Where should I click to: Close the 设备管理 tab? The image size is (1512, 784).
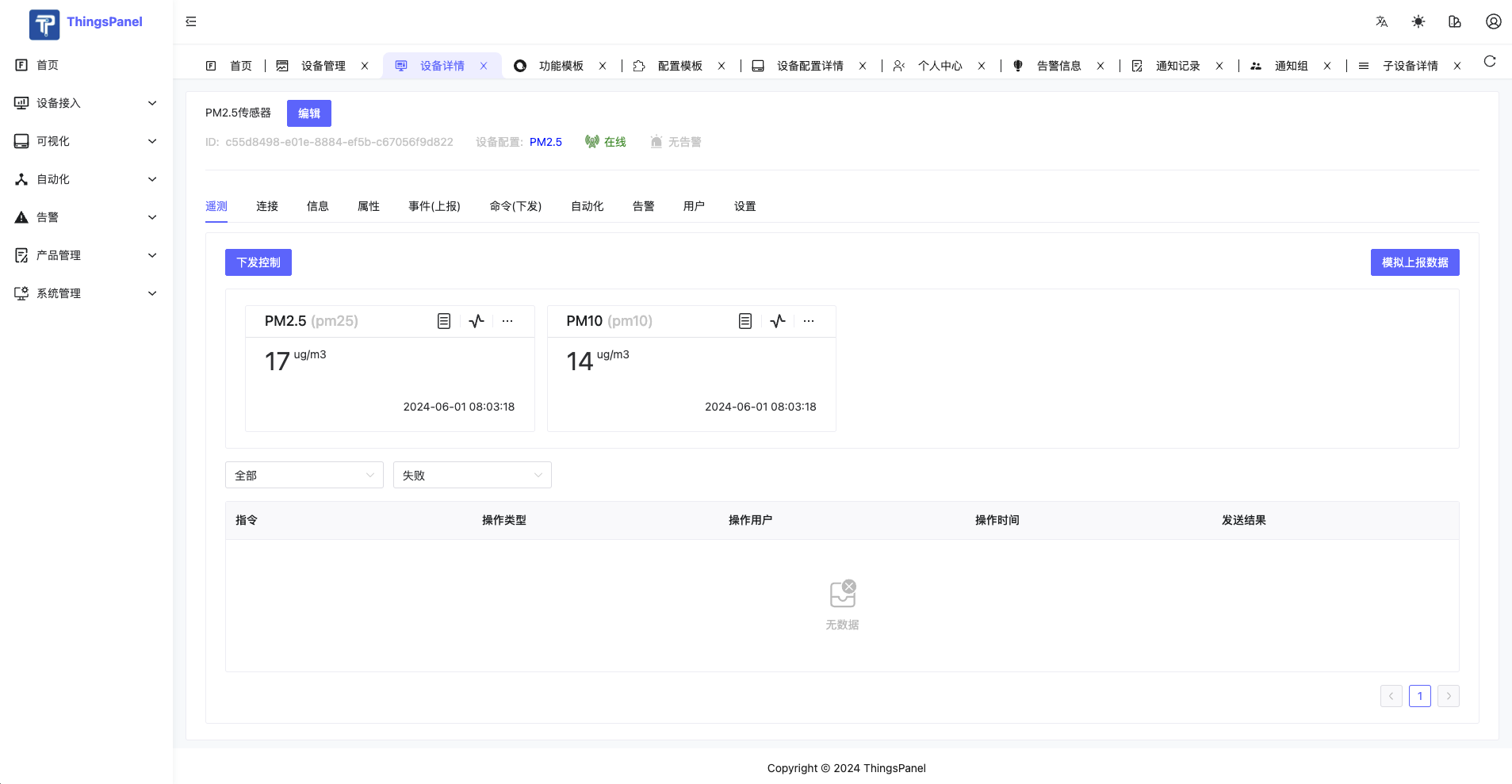(x=365, y=66)
